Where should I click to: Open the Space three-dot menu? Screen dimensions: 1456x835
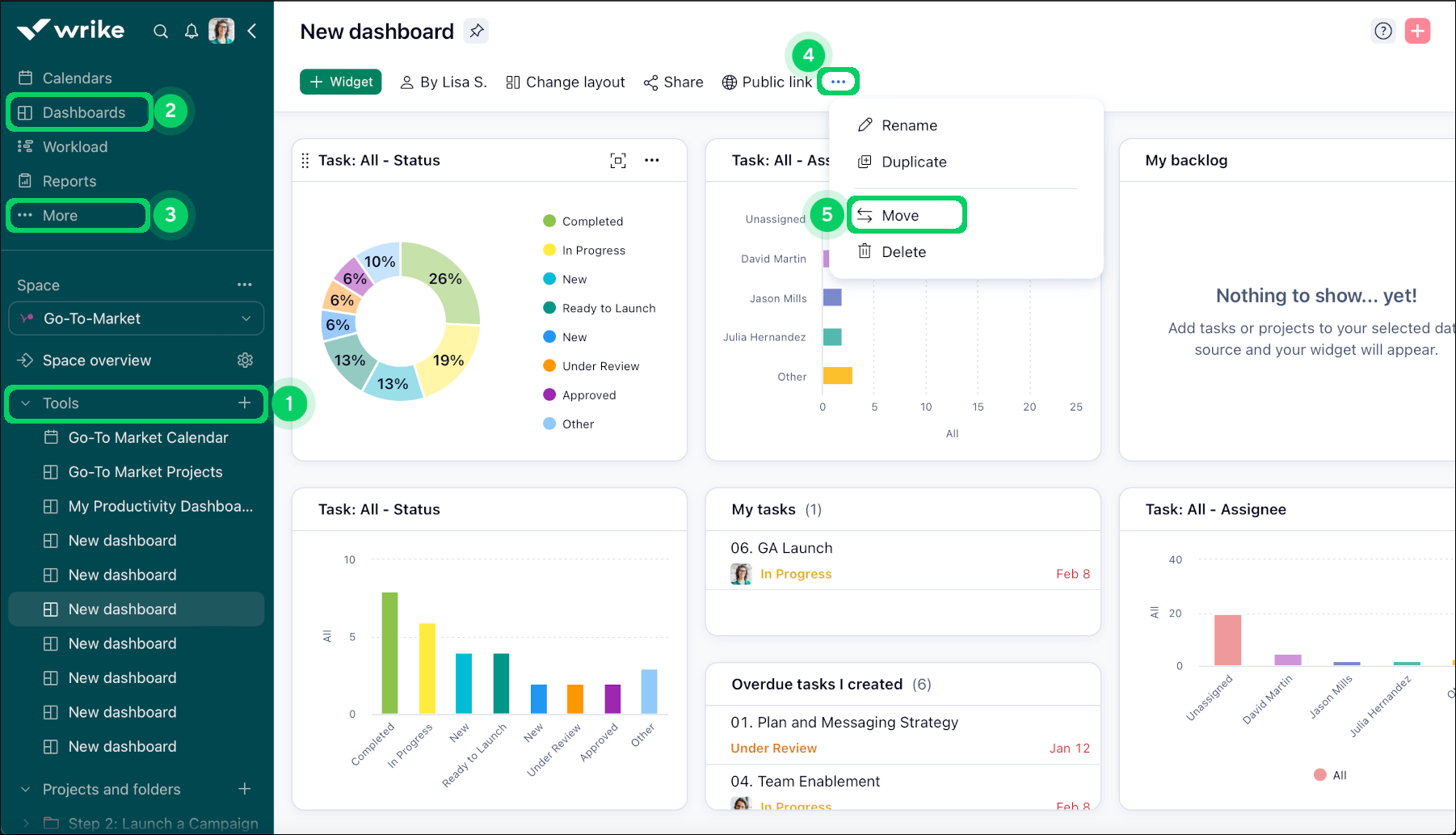pyautogui.click(x=245, y=285)
